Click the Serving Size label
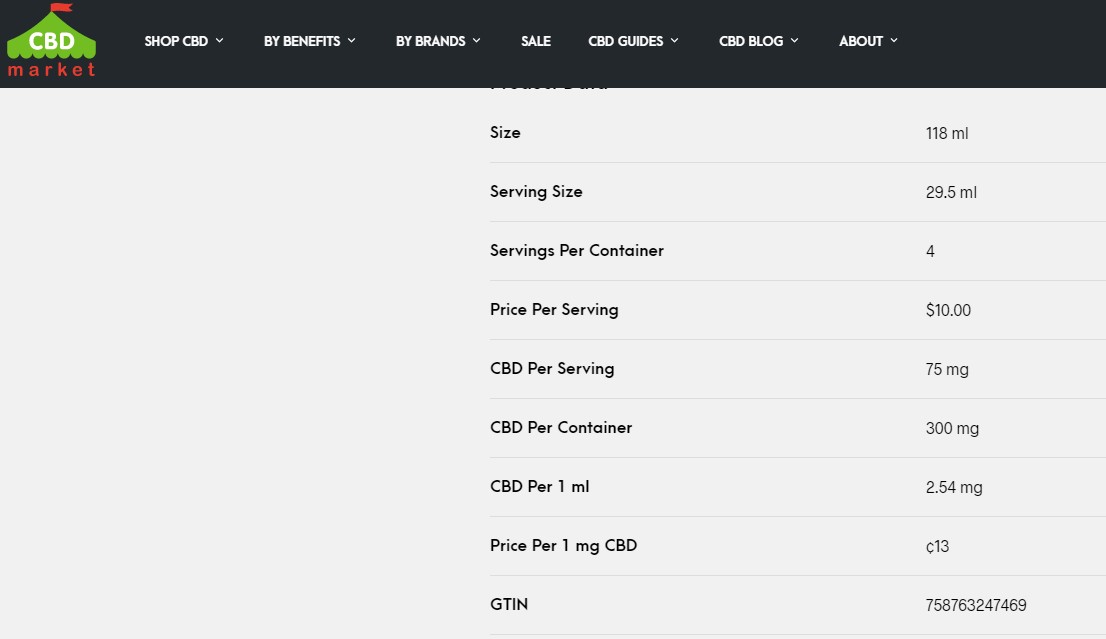This screenshot has height=639, width=1106. (536, 192)
